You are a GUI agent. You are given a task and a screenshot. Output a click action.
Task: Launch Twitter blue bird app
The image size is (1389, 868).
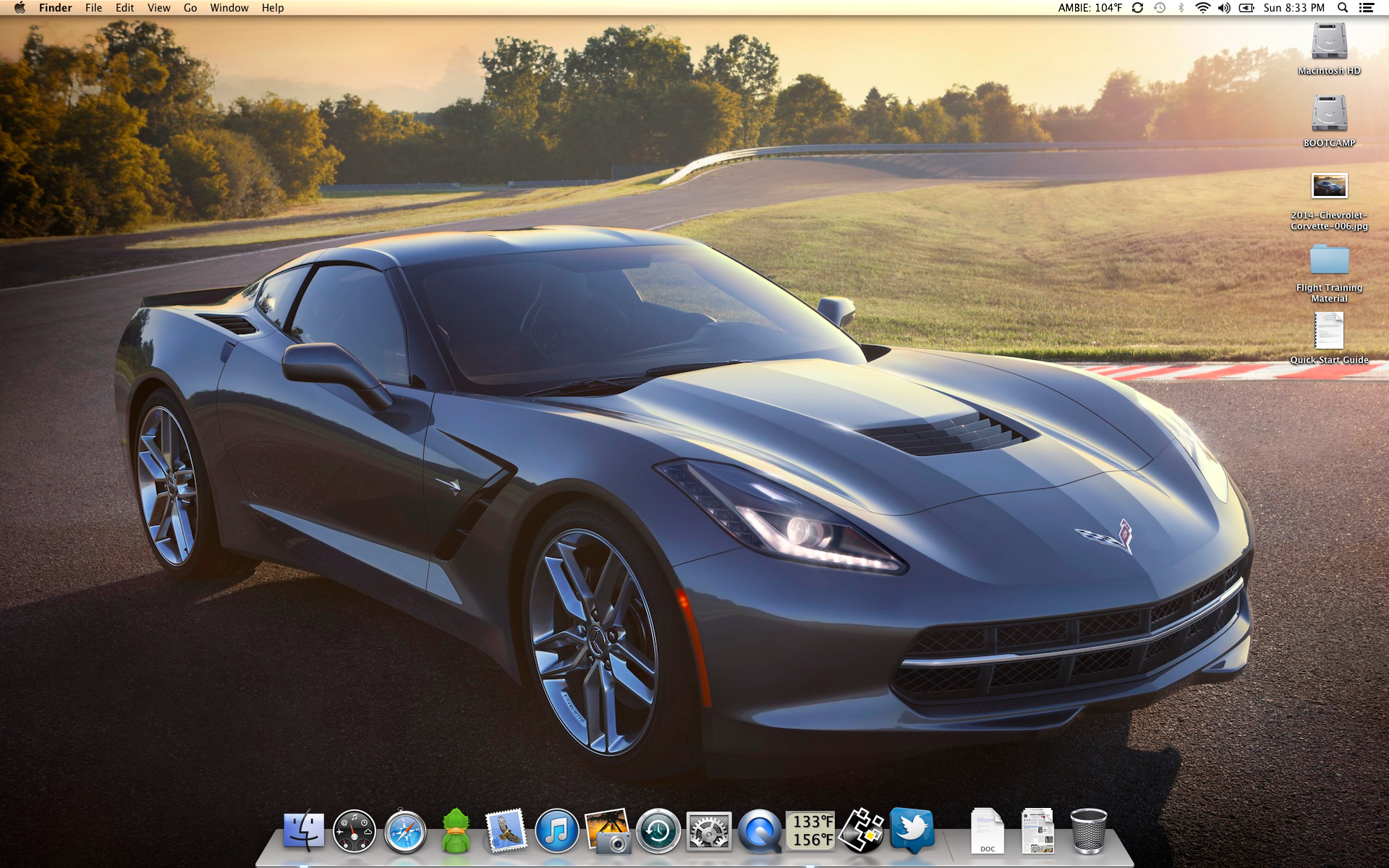912,830
